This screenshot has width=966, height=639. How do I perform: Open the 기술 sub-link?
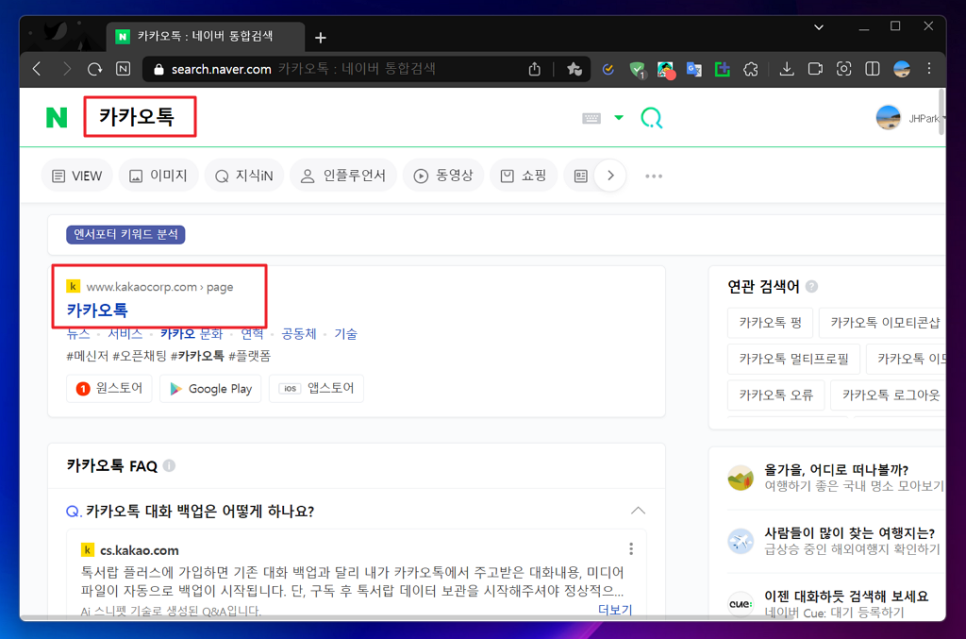click(x=346, y=334)
